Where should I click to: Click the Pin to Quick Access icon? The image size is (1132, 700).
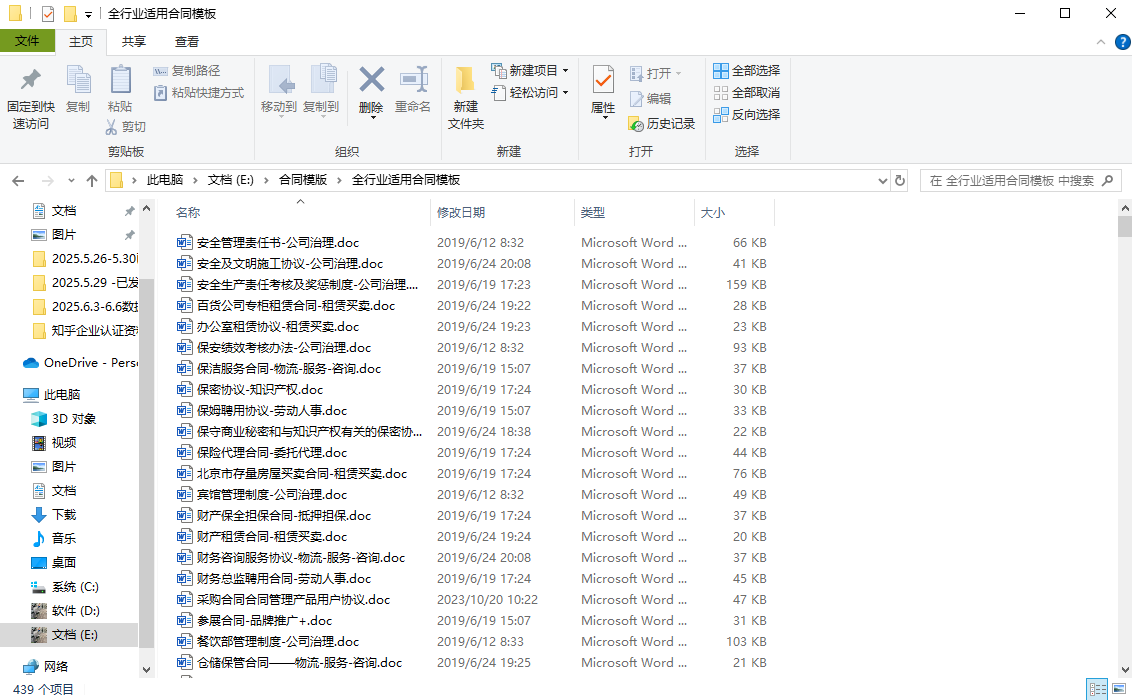point(31,80)
